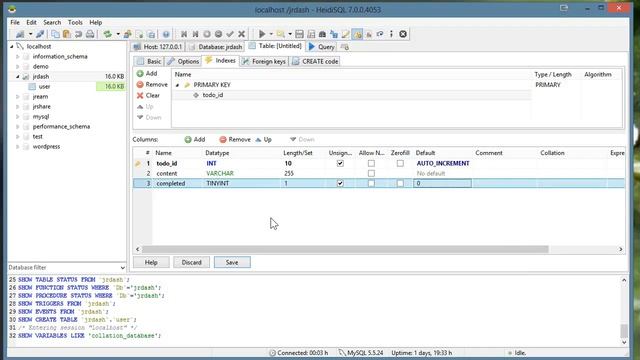
Task: Collapse the PRIMARY KEY index node
Action: click(x=178, y=85)
